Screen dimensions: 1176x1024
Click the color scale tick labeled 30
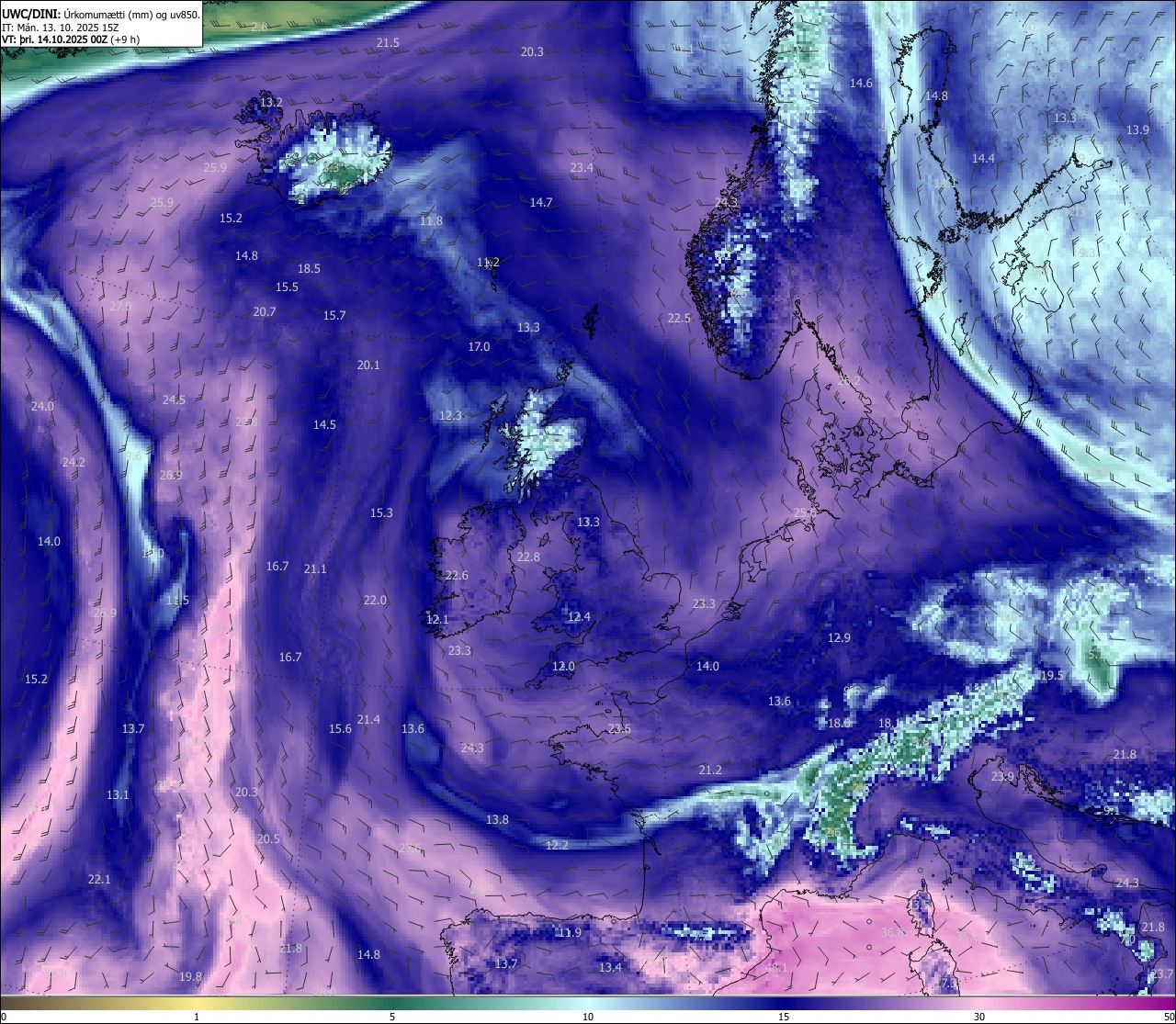[x=979, y=1017]
